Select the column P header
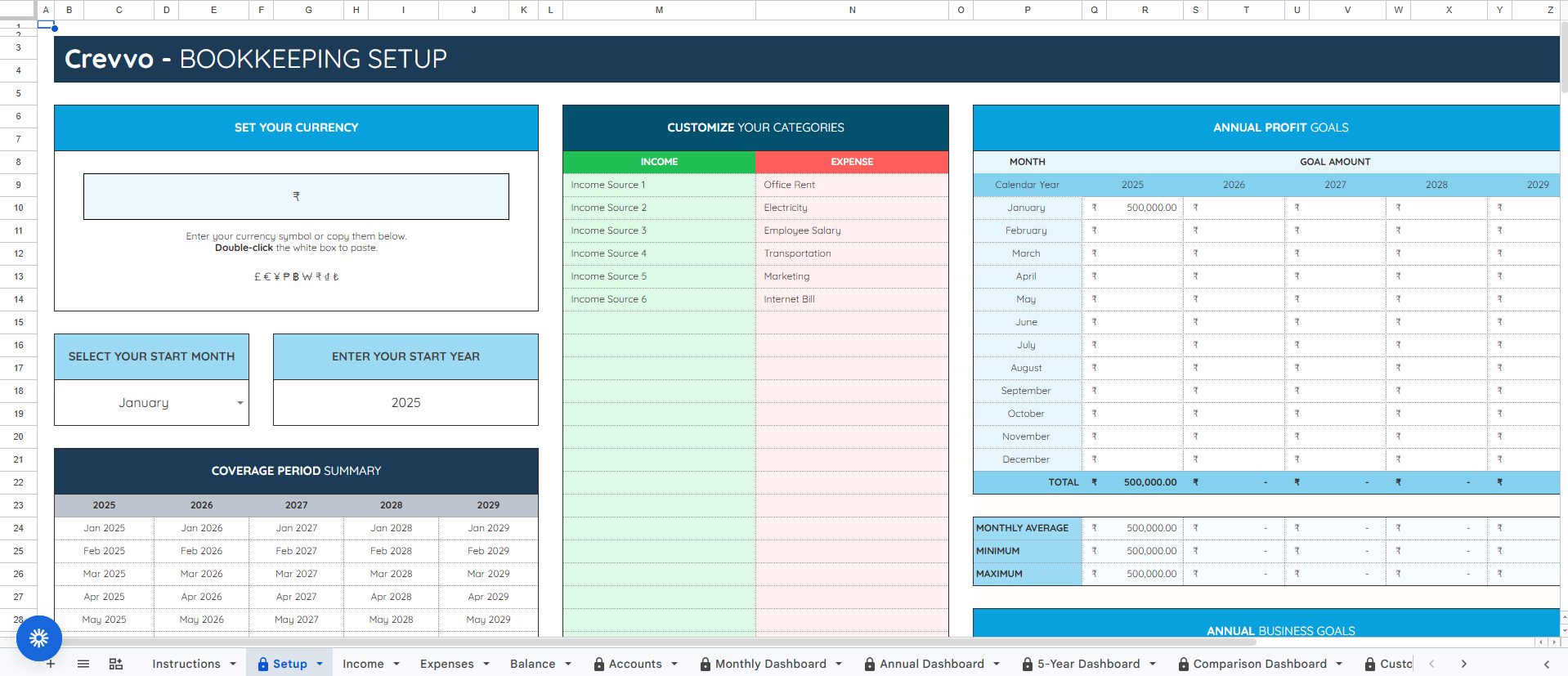Screen dimensions: 1568x676 [1028, 10]
